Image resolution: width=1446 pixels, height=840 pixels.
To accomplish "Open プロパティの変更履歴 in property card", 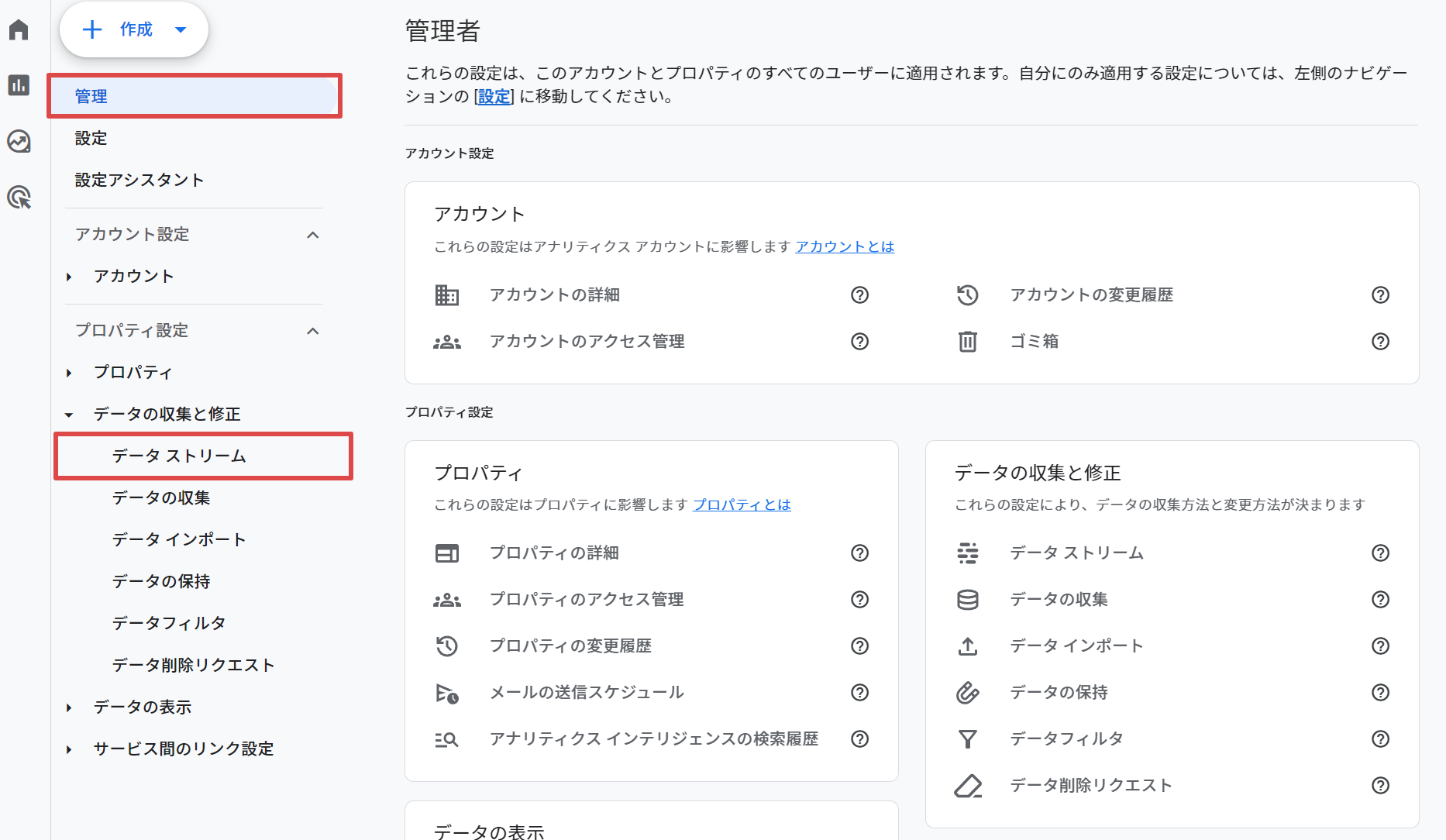I will pyautogui.click(x=570, y=645).
